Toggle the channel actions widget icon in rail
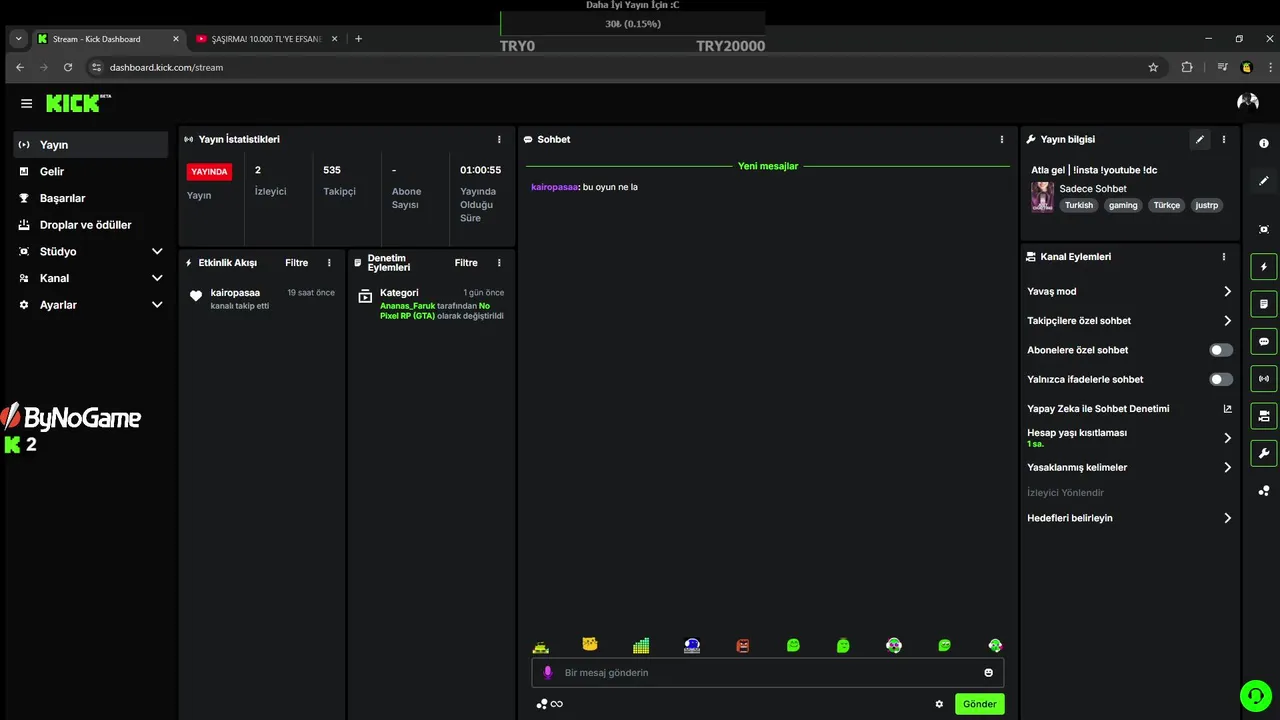 (1264, 416)
